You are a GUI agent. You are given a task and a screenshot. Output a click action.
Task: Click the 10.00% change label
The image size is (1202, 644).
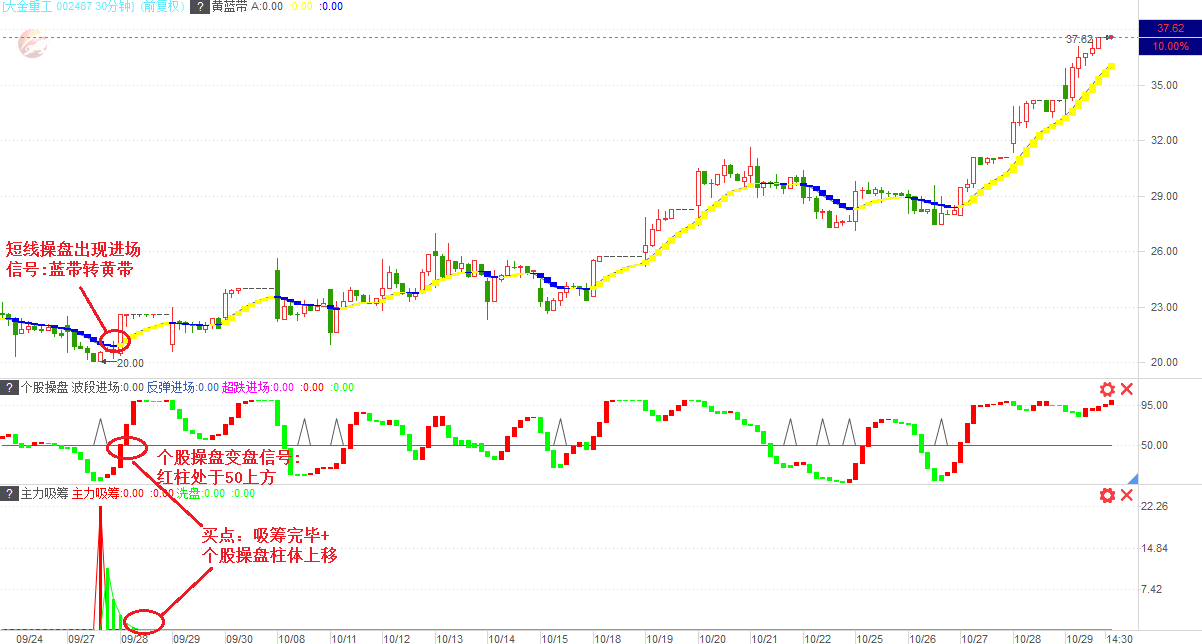(x=1170, y=46)
